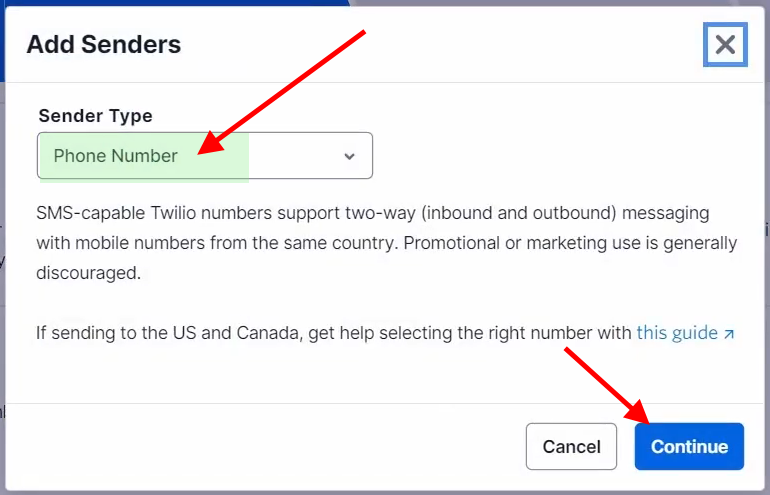Open the Sender Type dropdown
This screenshot has width=770, height=495.
coord(204,156)
